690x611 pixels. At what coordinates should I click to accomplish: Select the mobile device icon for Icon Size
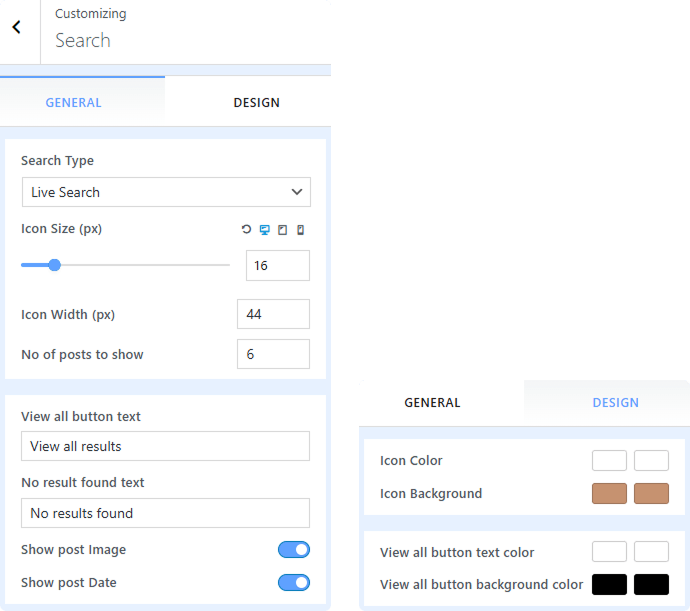(300, 230)
